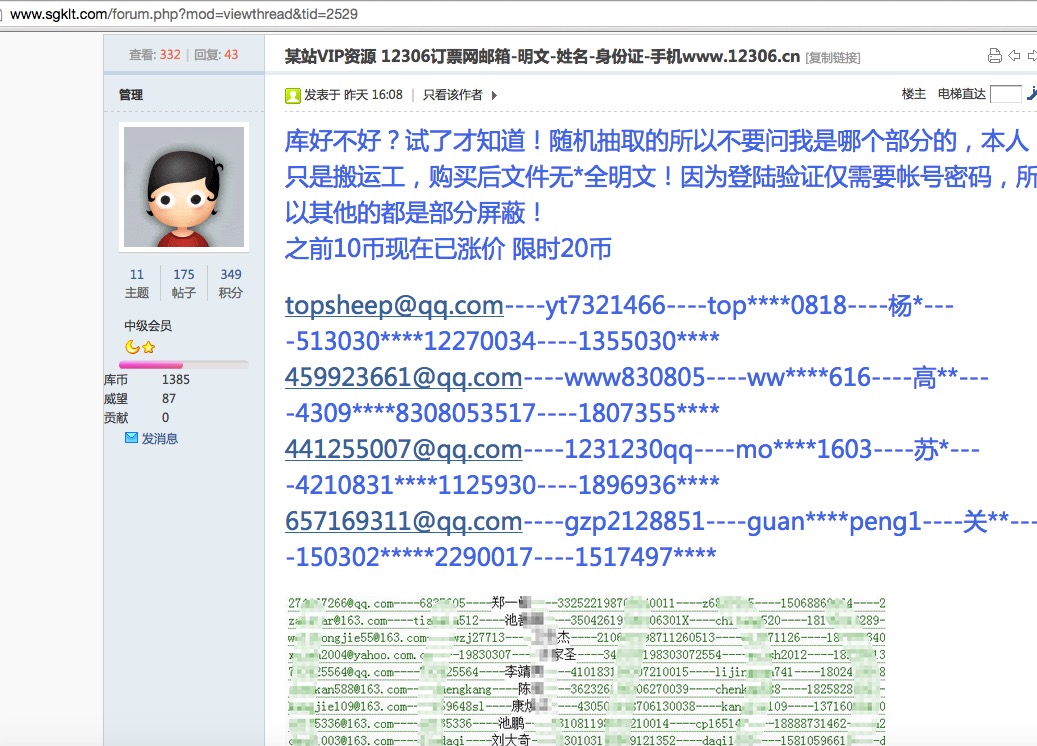Image resolution: width=1037 pixels, height=746 pixels.
Task: Click the 电梯直达 label
Action: pos(962,94)
